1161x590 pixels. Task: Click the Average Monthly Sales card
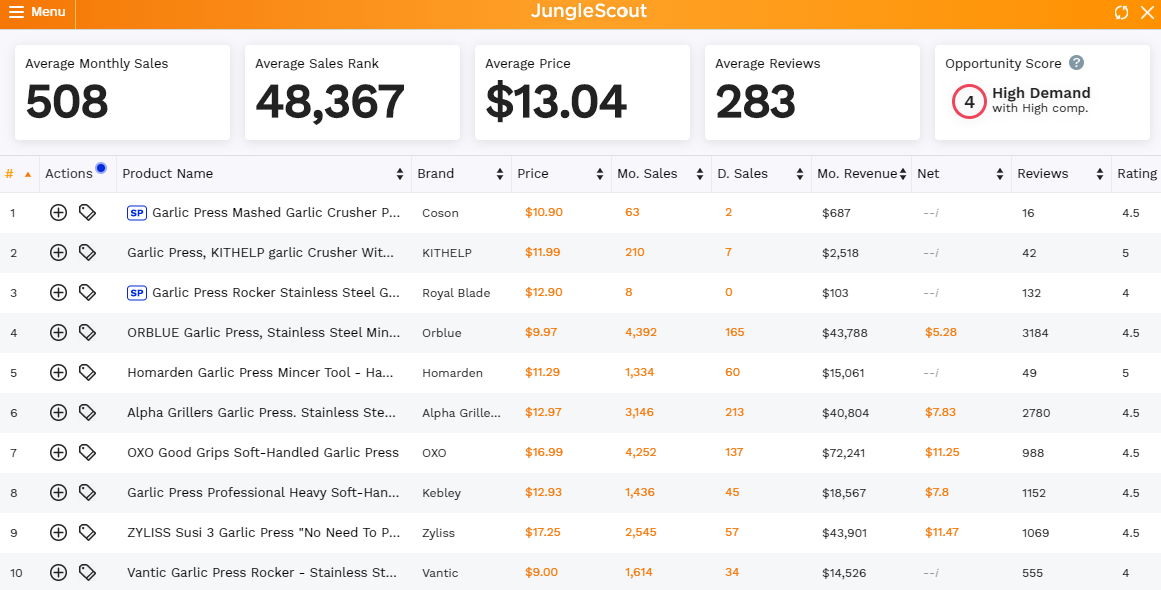(x=122, y=93)
